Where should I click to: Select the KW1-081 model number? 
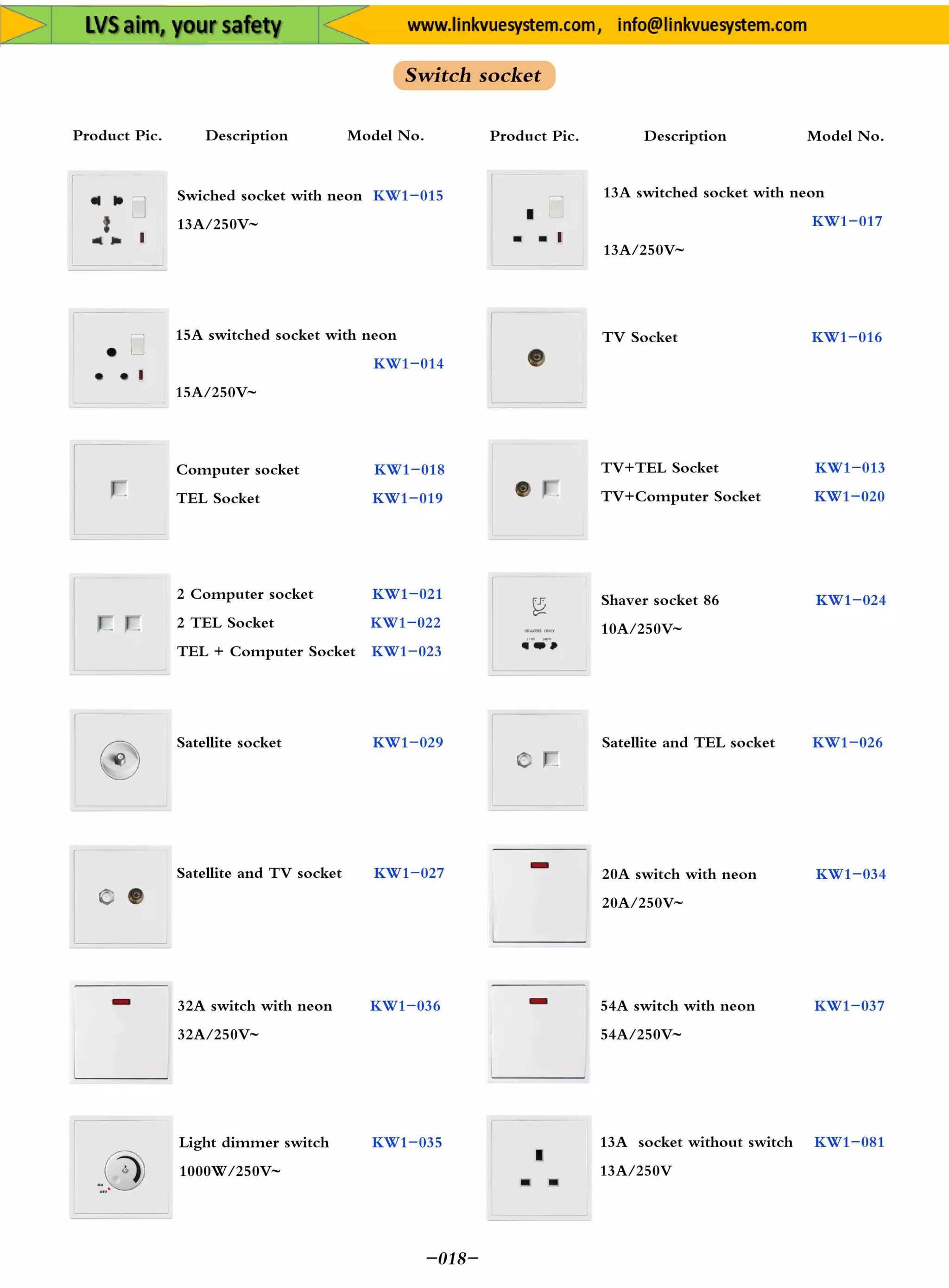[849, 1142]
